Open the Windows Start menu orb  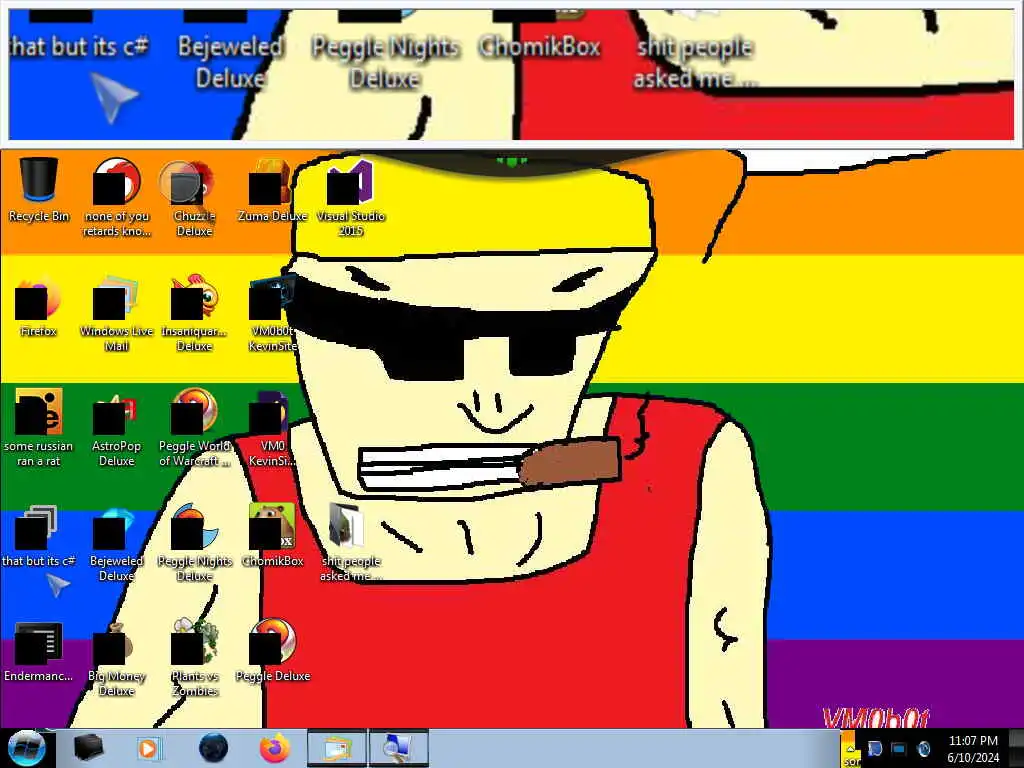pyautogui.click(x=25, y=748)
